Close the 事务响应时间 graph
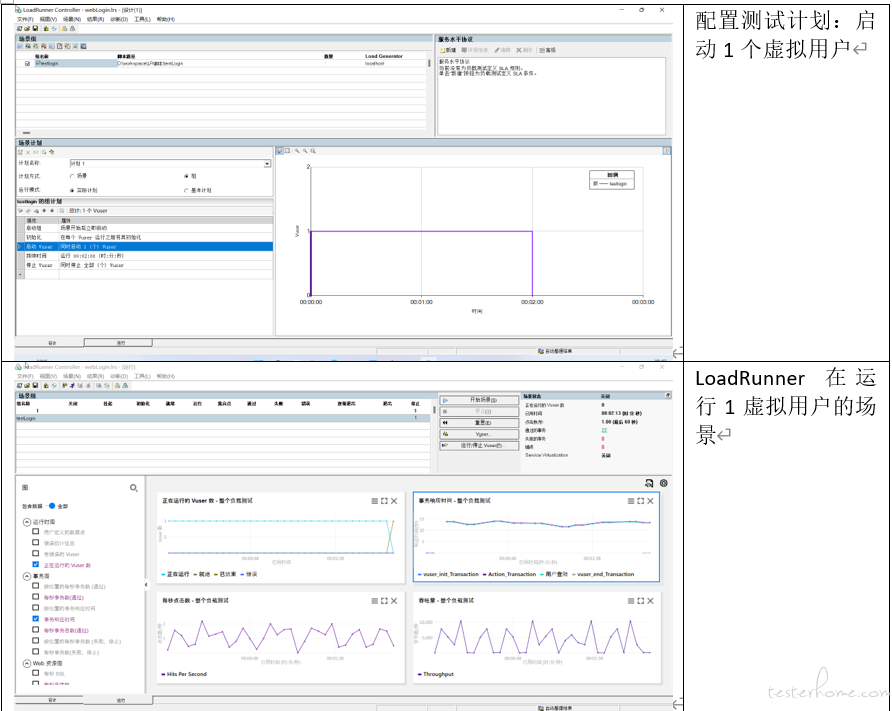Screen dimensions: 892x711 point(650,501)
